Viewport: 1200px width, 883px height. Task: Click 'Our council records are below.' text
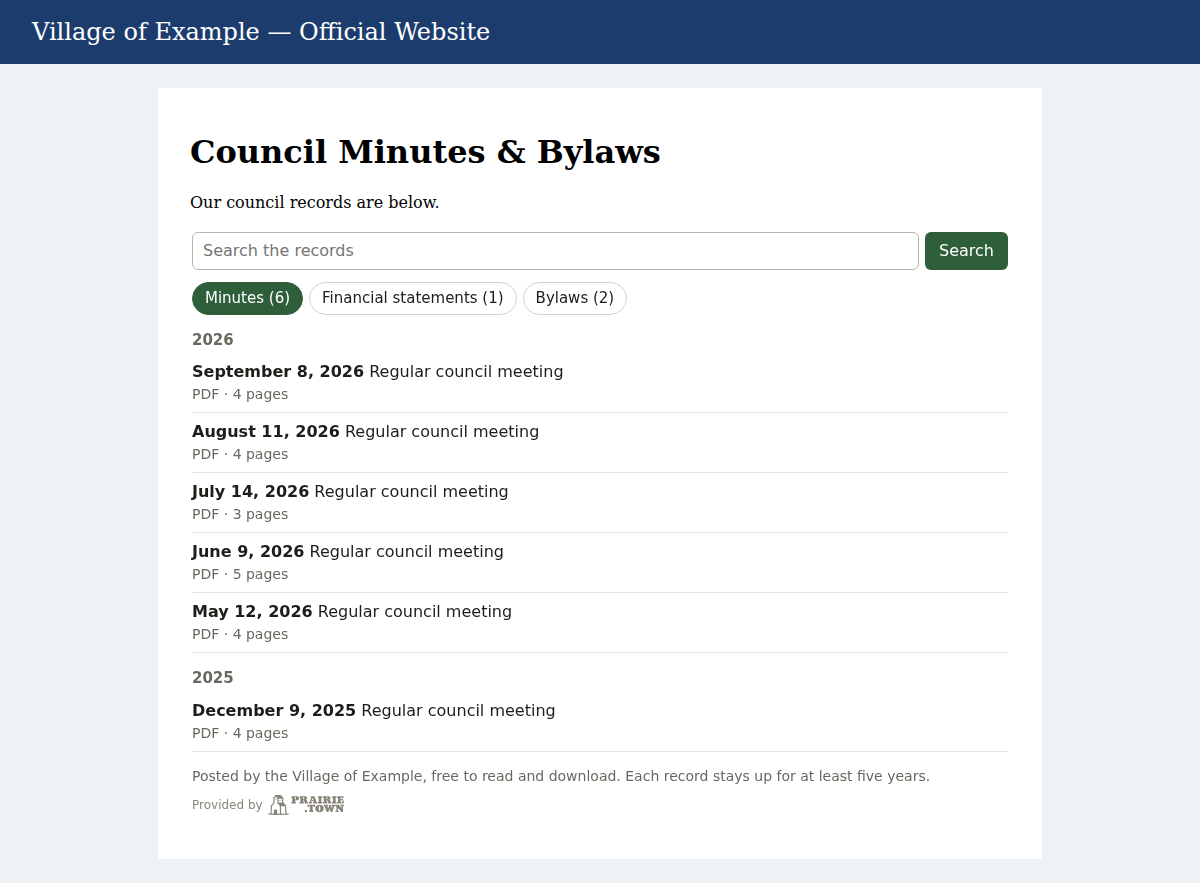pyautogui.click(x=315, y=203)
